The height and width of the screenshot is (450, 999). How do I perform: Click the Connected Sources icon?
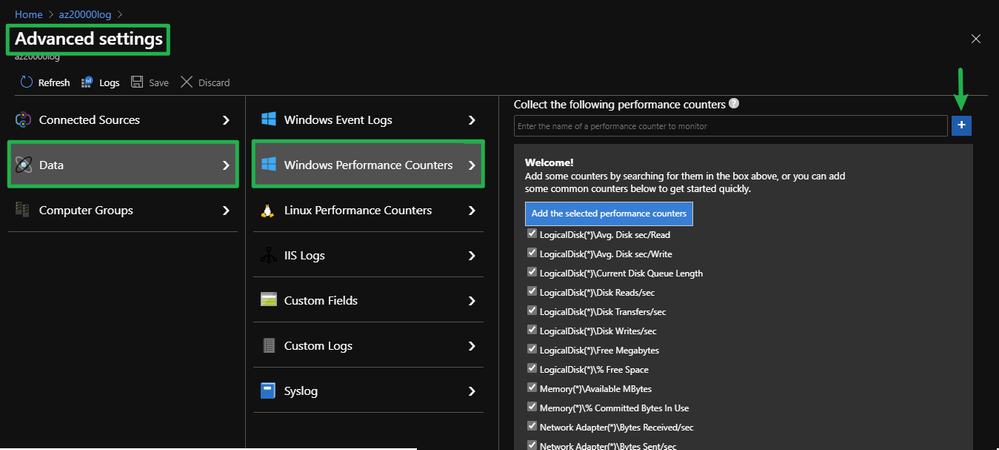(x=23, y=120)
